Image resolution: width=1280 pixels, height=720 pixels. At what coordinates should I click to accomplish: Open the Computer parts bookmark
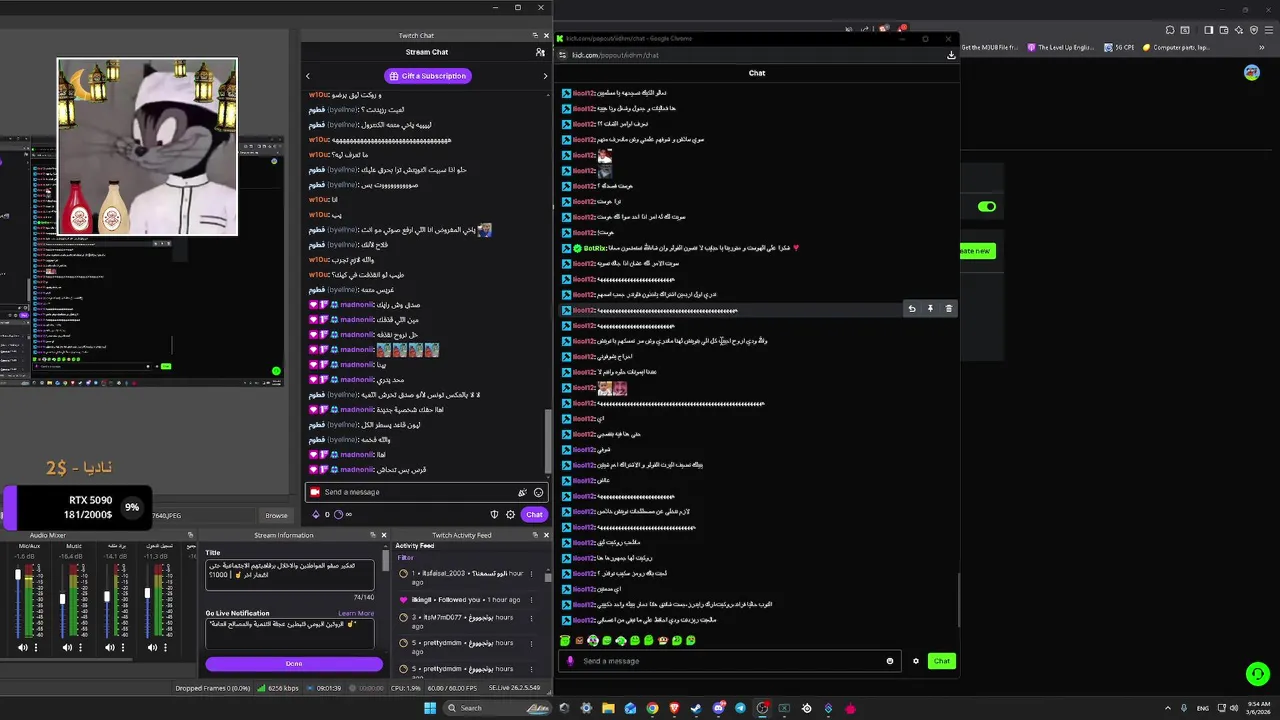coord(1176,47)
